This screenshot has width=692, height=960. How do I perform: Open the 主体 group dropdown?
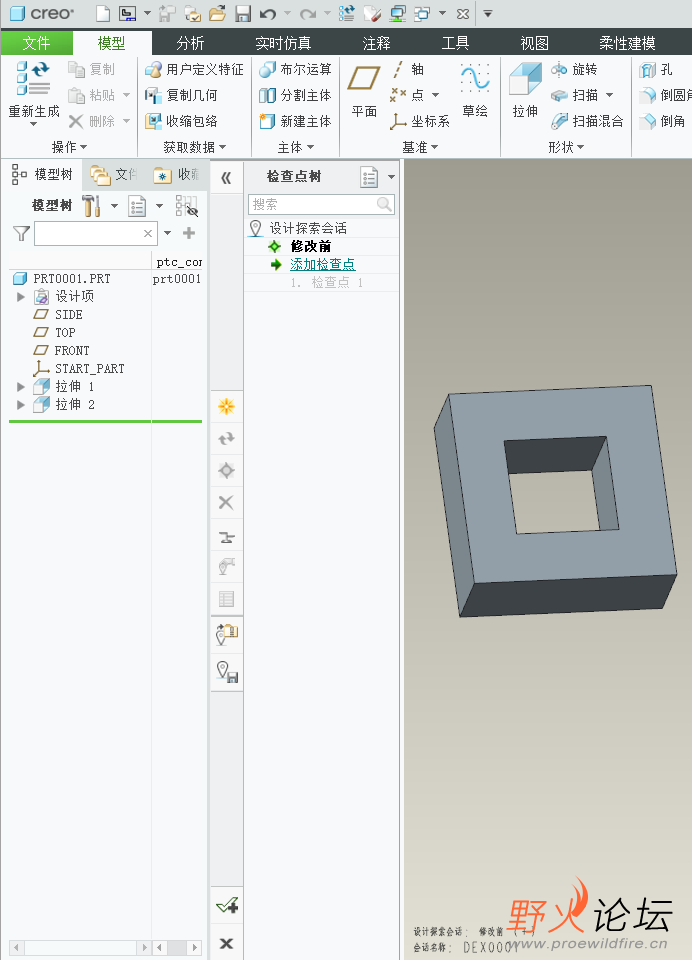pyautogui.click(x=296, y=147)
